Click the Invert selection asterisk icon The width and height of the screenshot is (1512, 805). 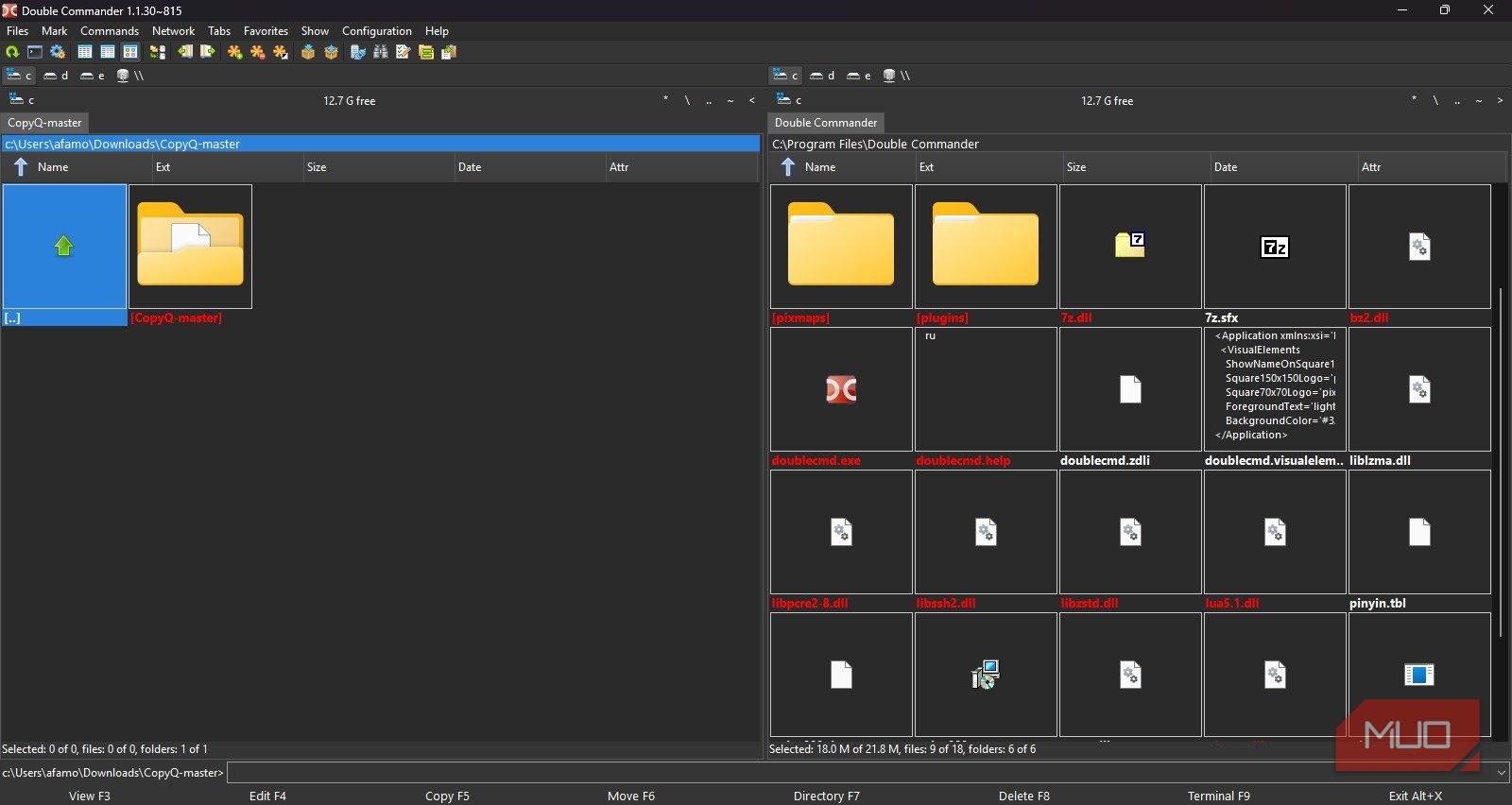(x=281, y=52)
